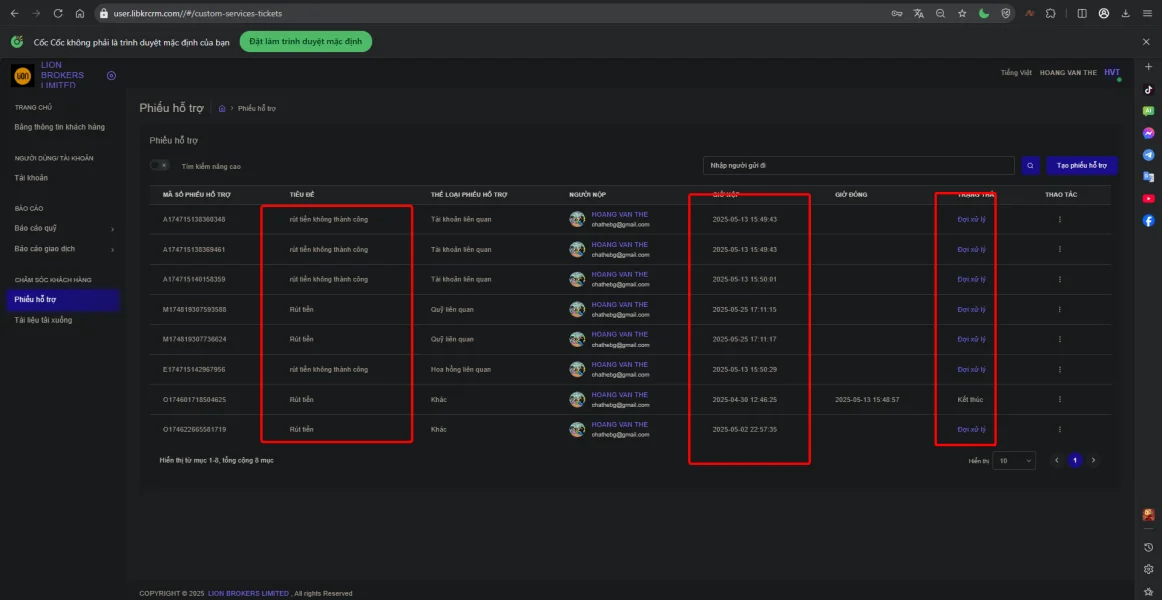The image size is (1162, 600).
Task: Open Bảng thông tin khách hàng in sidebar
Action: (59, 127)
